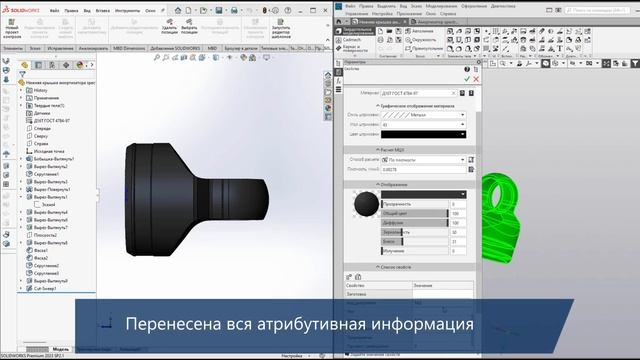Open the Файл menu in SOLIDWORKS
This screenshot has height=360, width=640.
pyautogui.click(x=55, y=11)
